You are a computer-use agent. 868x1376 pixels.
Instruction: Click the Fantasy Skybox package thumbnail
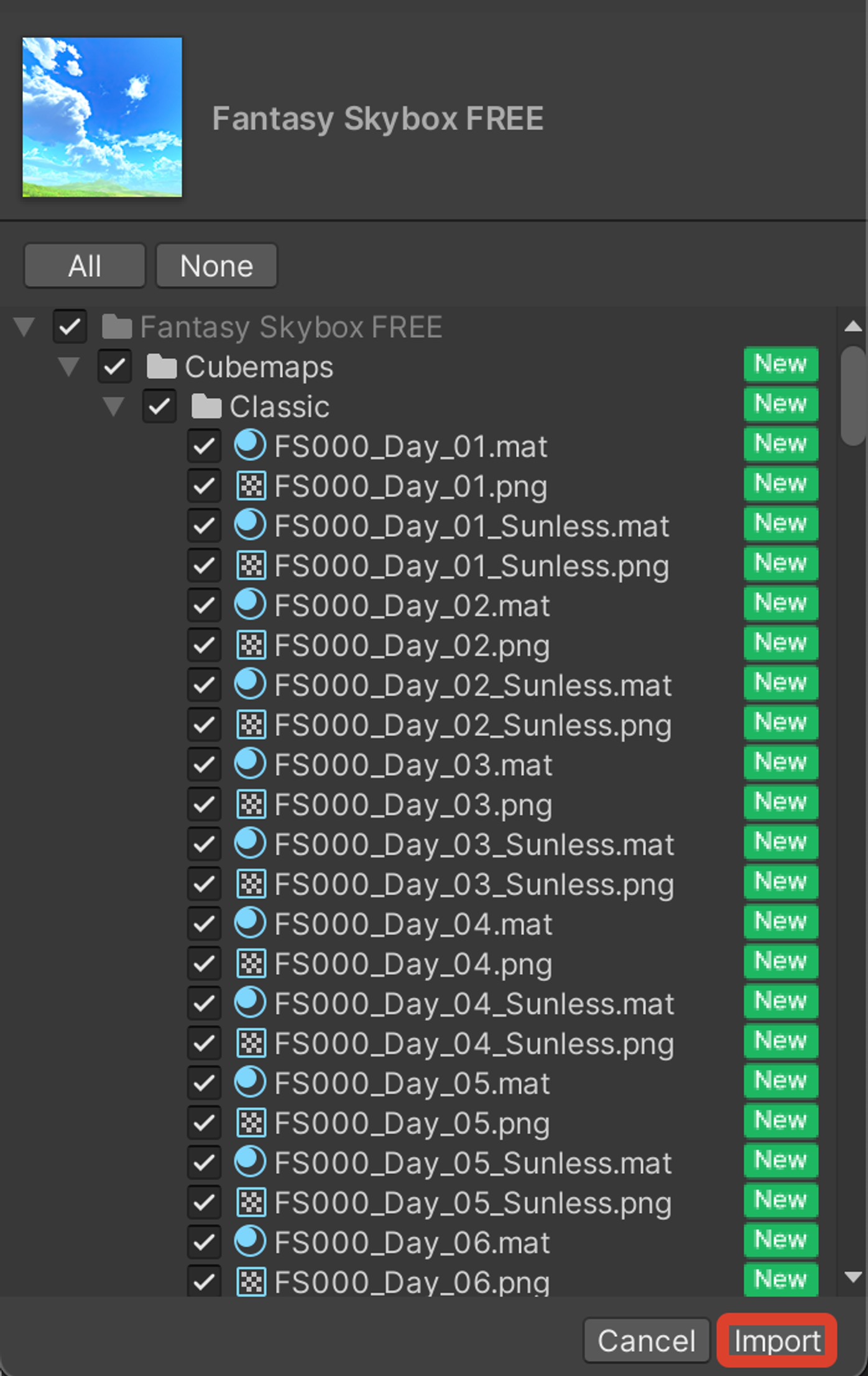pos(102,117)
